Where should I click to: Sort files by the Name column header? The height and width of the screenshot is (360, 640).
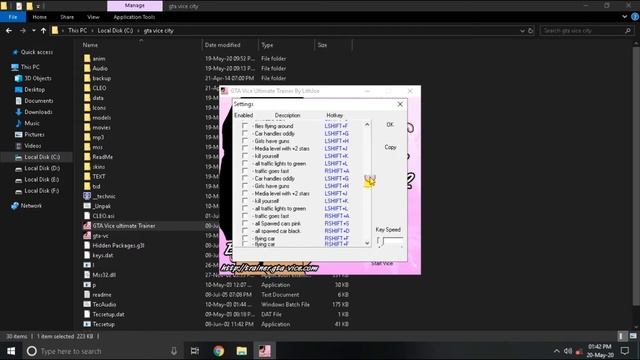90,45
